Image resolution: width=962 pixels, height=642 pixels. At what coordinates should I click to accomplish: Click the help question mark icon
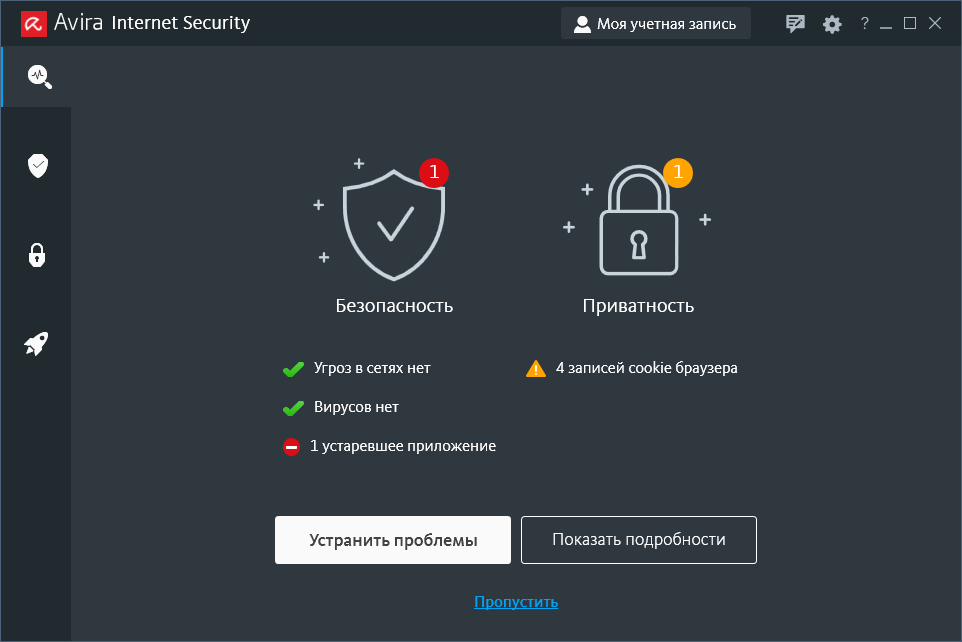point(864,24)
